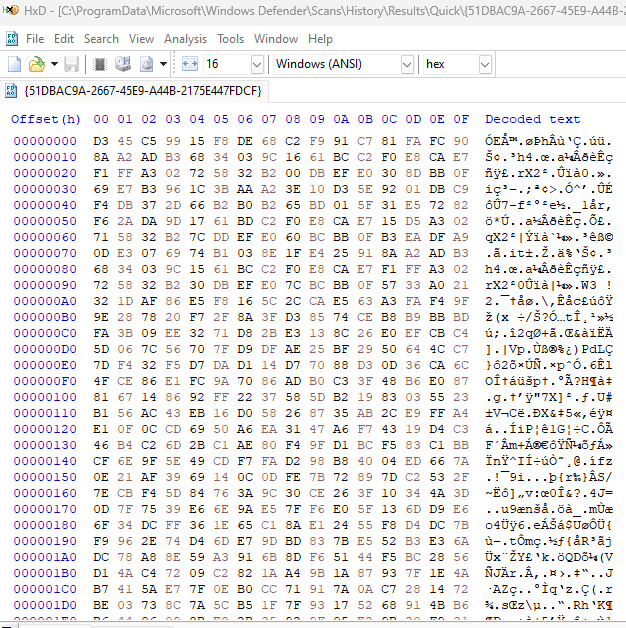Click the Save floppy disk icon
This screenshot has width=626, height=628.
(x=71, y=64)
